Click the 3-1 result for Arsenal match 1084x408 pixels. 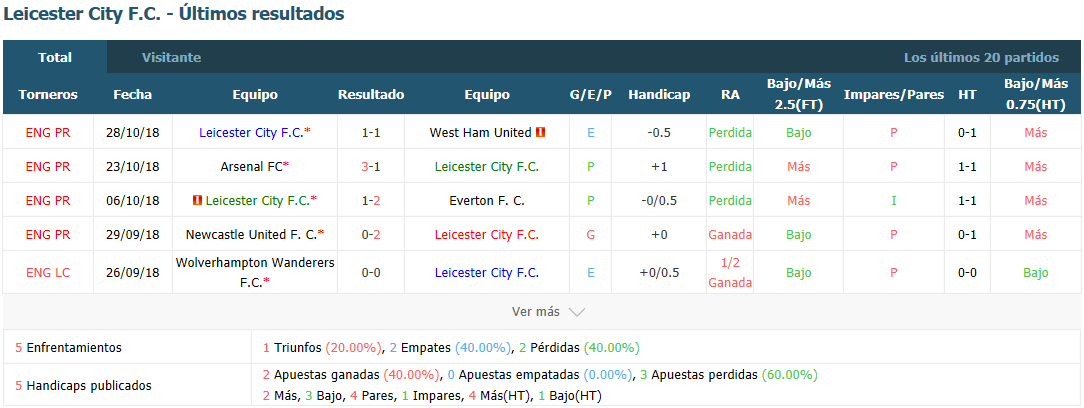coord(371,166)
